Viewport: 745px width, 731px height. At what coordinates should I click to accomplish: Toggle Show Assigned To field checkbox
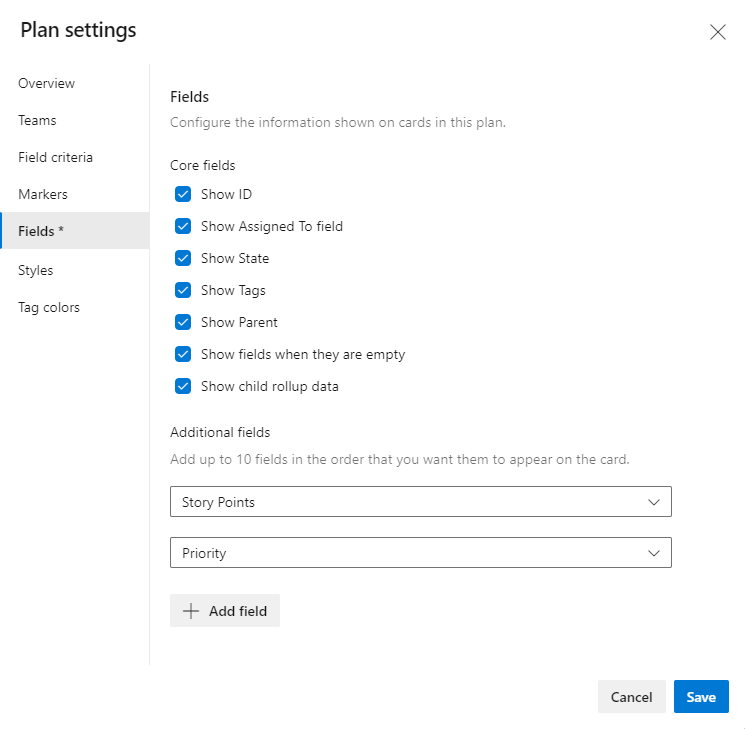pyautogui.click(x=183, y=226)
